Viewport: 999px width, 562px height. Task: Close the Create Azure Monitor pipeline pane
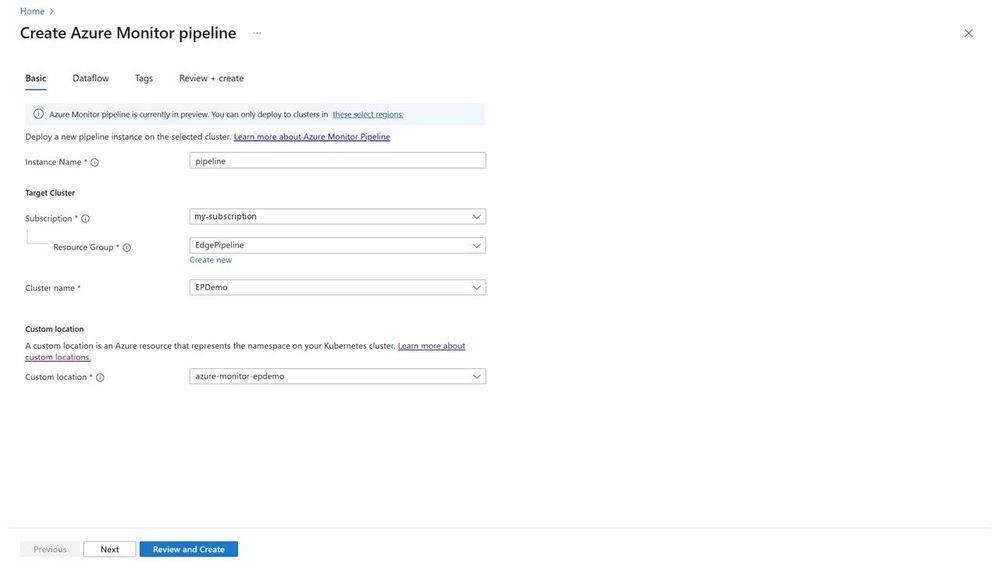[968, 33]
